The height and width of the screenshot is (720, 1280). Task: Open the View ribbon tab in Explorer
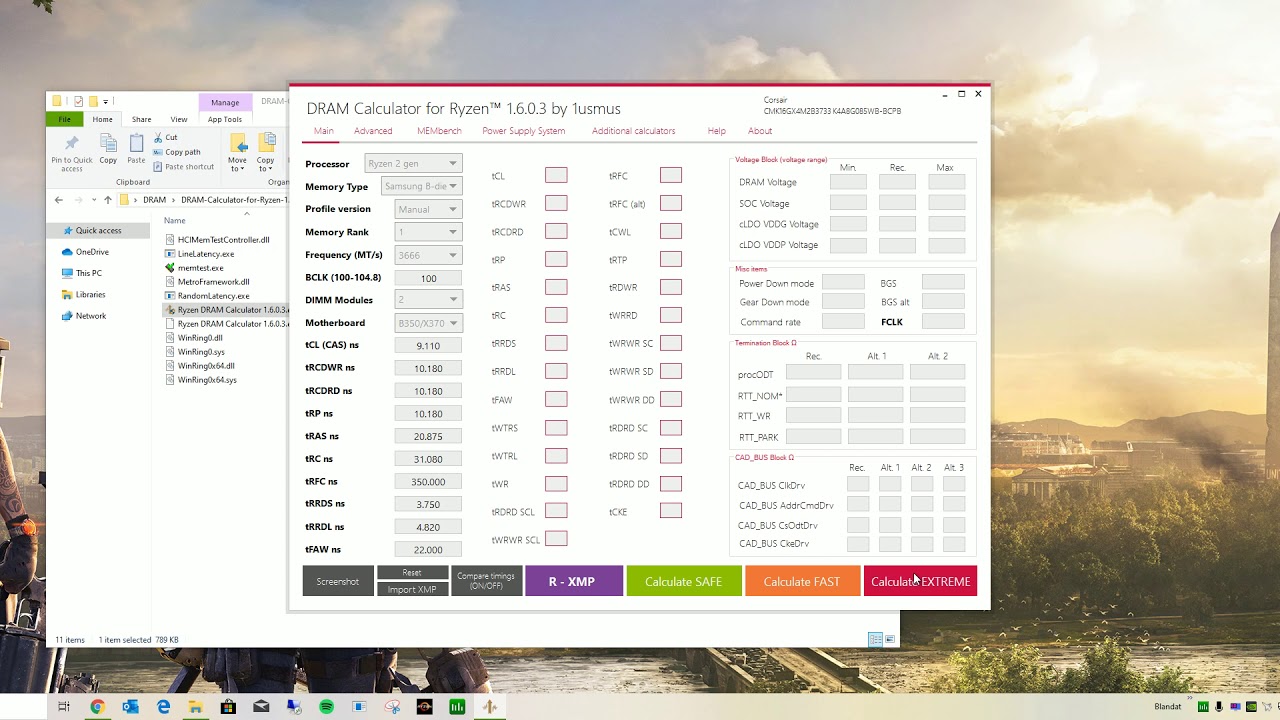pyautogui.click(x=179, y=119)
